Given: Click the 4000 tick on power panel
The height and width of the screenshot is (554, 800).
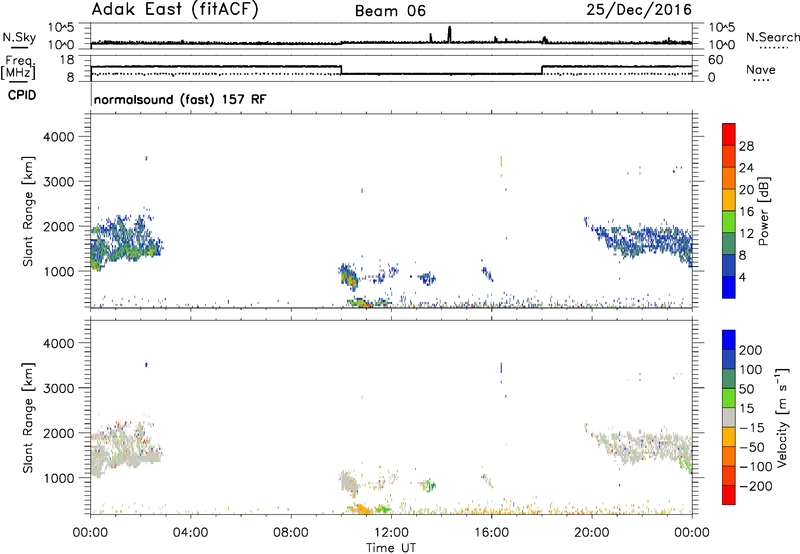Looking at the screenshot, I should click(x=58, y=137).
